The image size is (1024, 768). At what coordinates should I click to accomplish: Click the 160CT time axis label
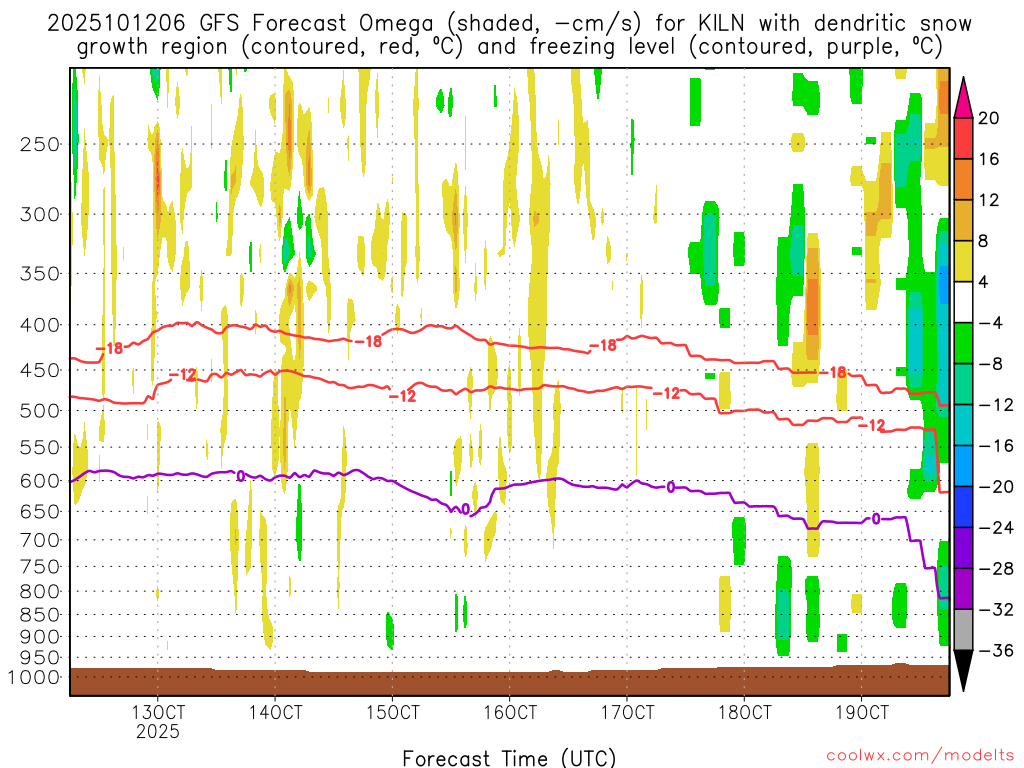tap(509, 712)
